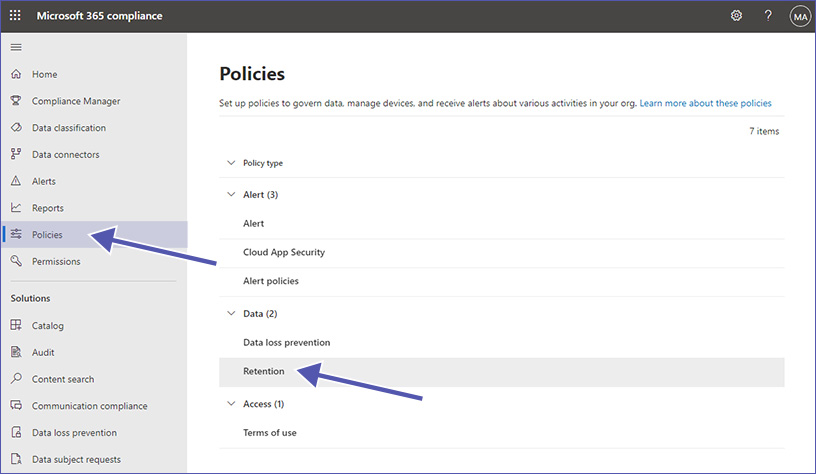Open the Alert policy row

502,224
